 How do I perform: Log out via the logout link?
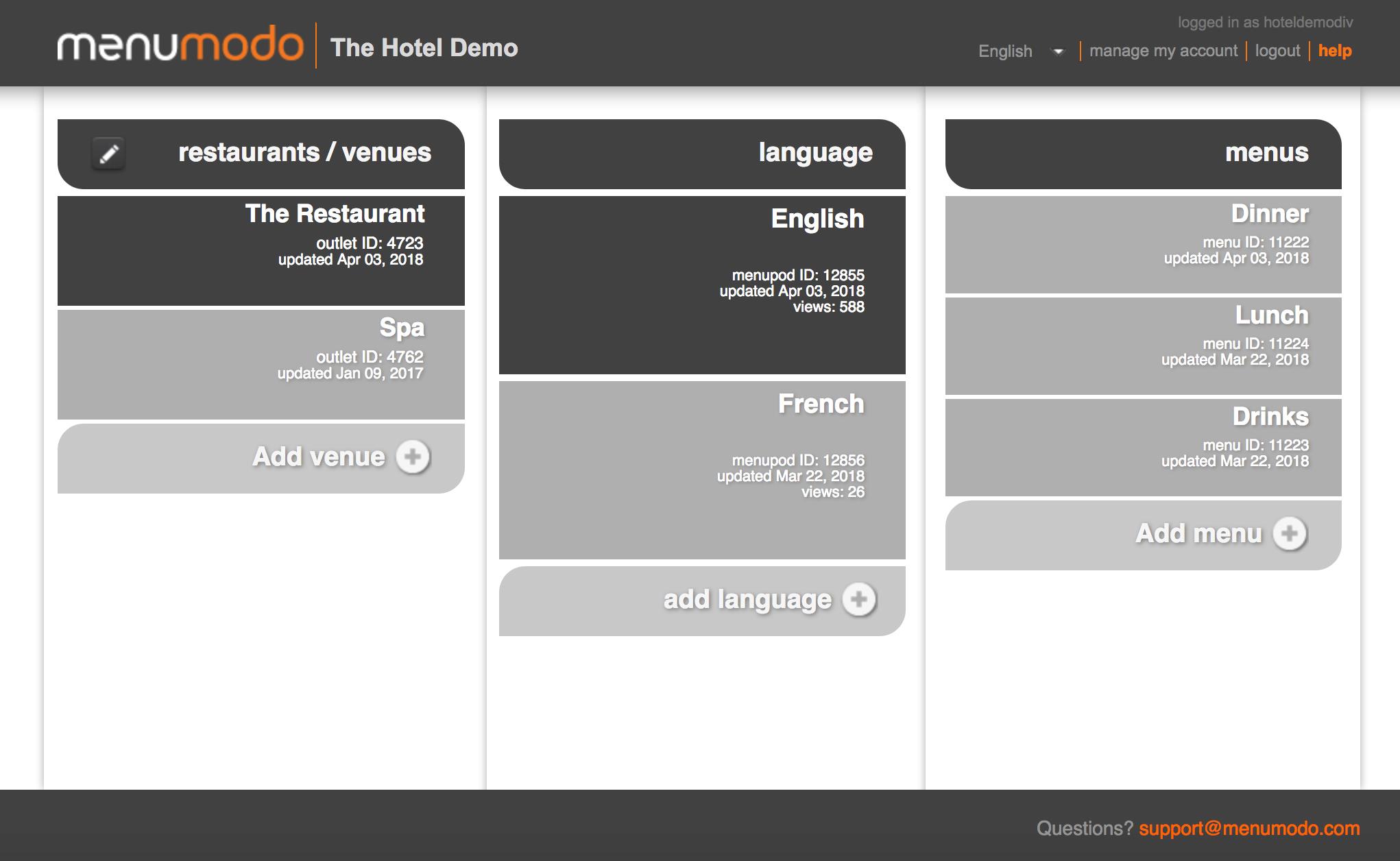coord(1277,51)
